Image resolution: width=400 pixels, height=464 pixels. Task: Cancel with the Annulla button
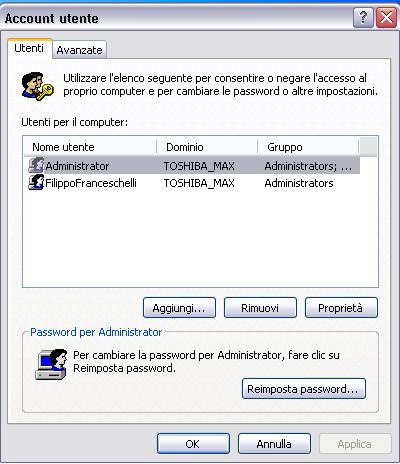274,444
